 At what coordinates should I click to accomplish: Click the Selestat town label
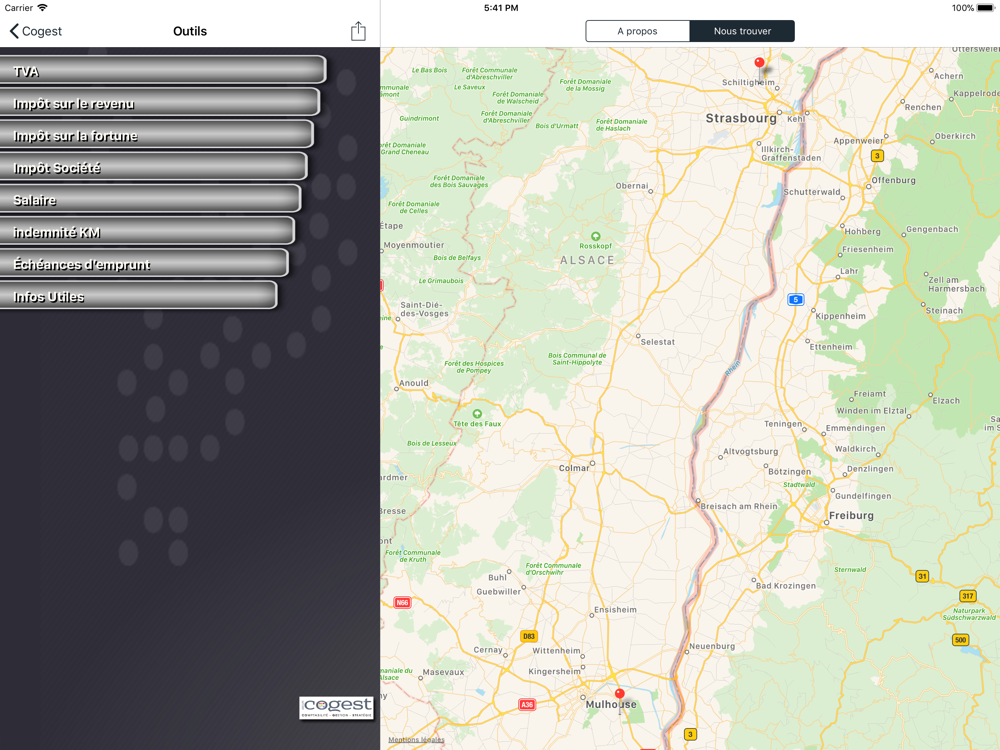coord(658,342)
